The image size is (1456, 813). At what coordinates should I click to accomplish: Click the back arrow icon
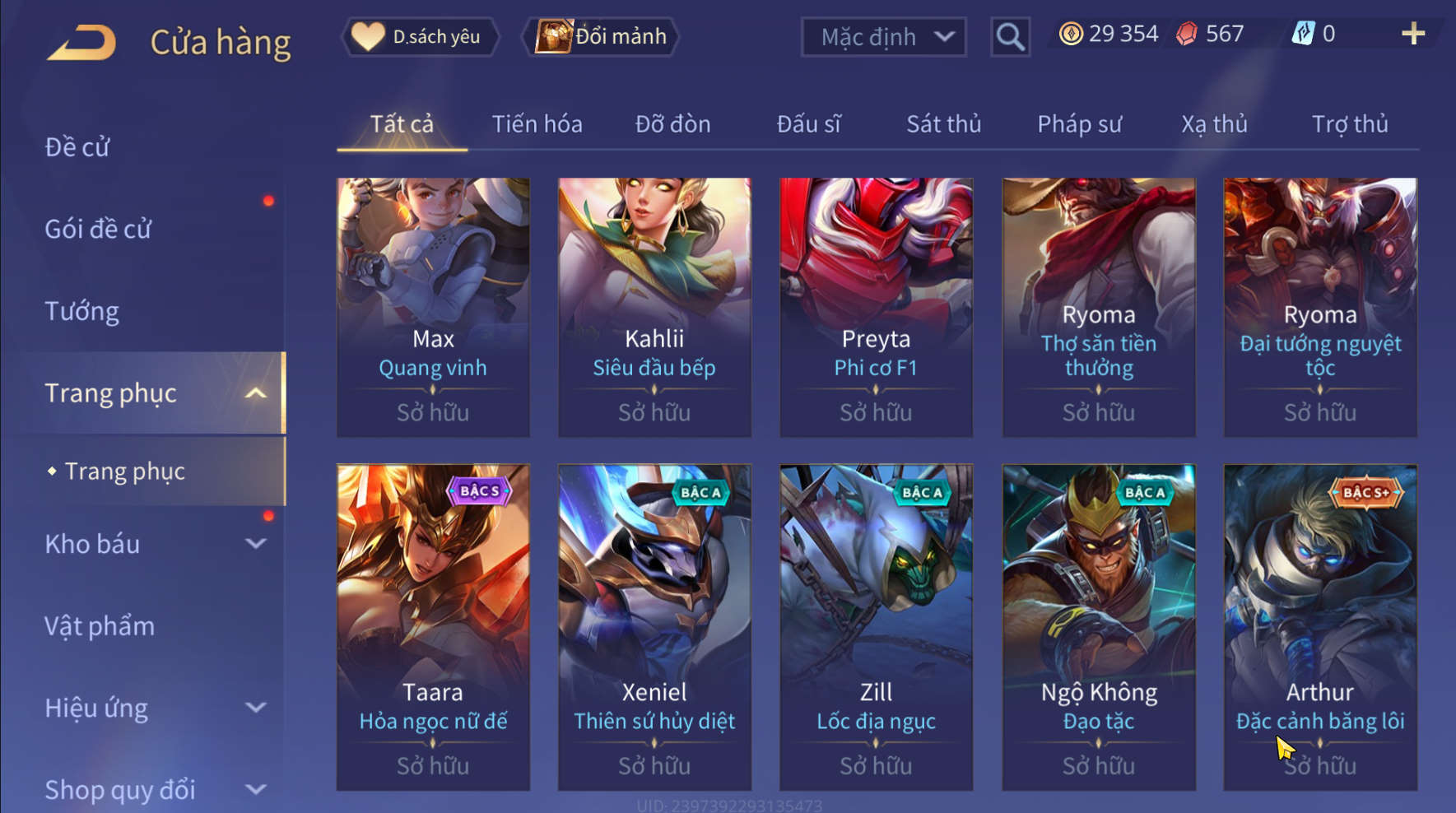tap(81, 43)
